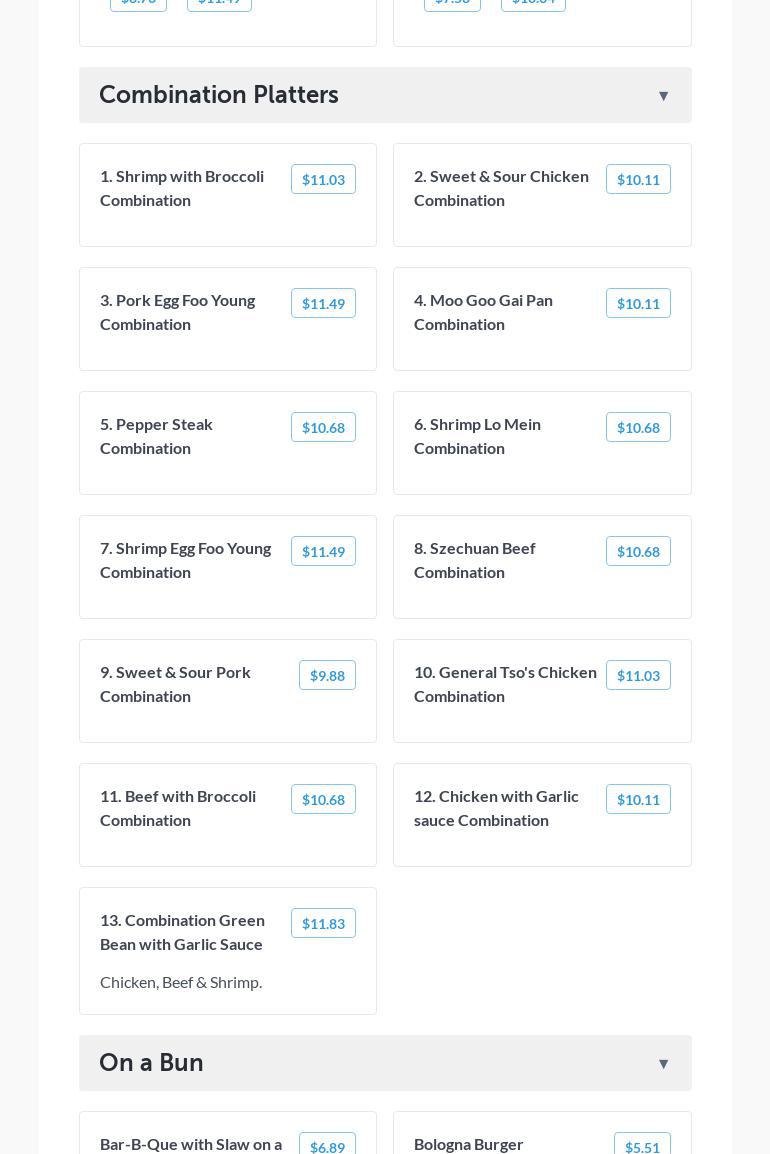Viewport: 770px width, 1154px height.
Task: Collapse the Combination Platters section arrow
Action: (x=663, y=96)
